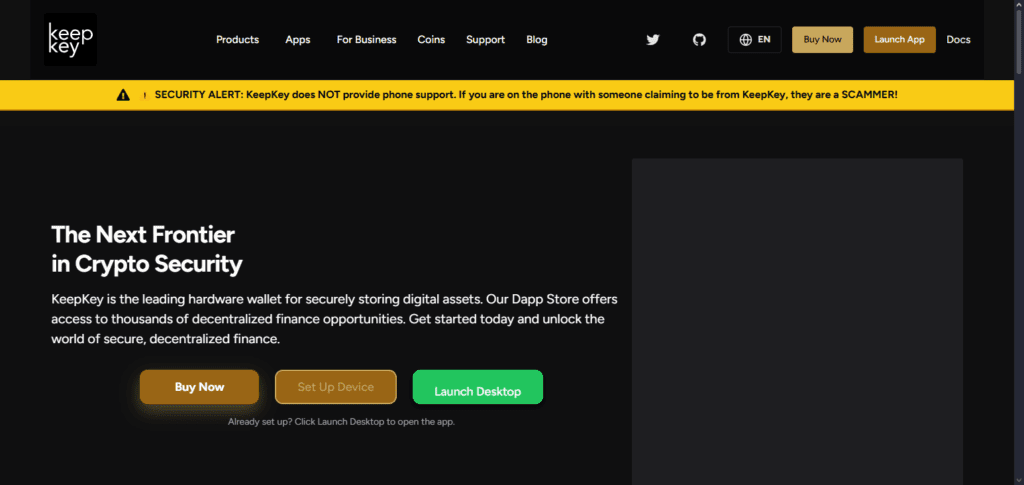Click the dark hero image panel
The height and width of the screenshot is (485, 1024).
click(x=796, y=320)
